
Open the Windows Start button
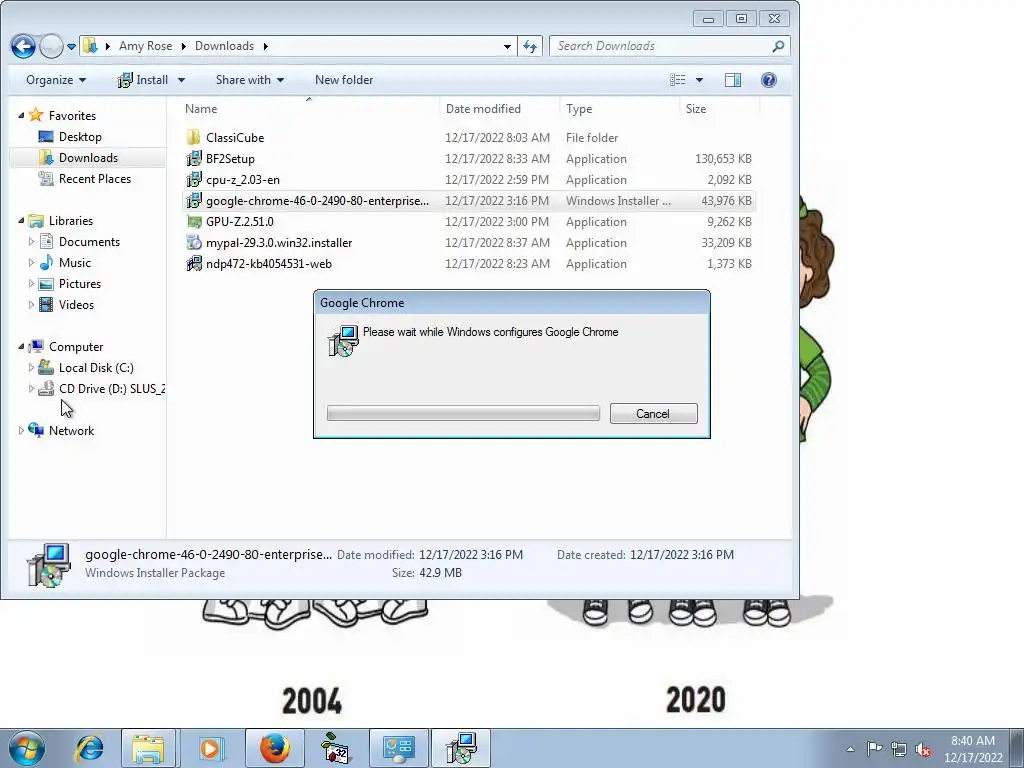click(x=27, y=748)
